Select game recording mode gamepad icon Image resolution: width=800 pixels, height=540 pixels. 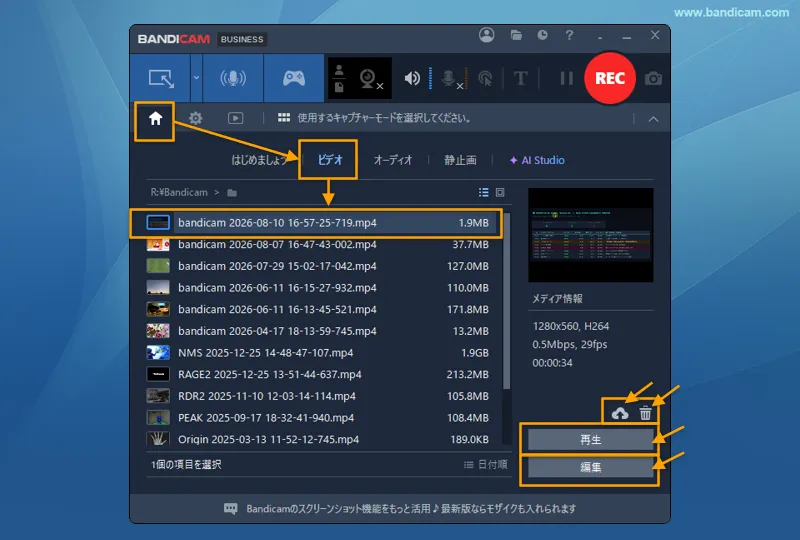294,78
